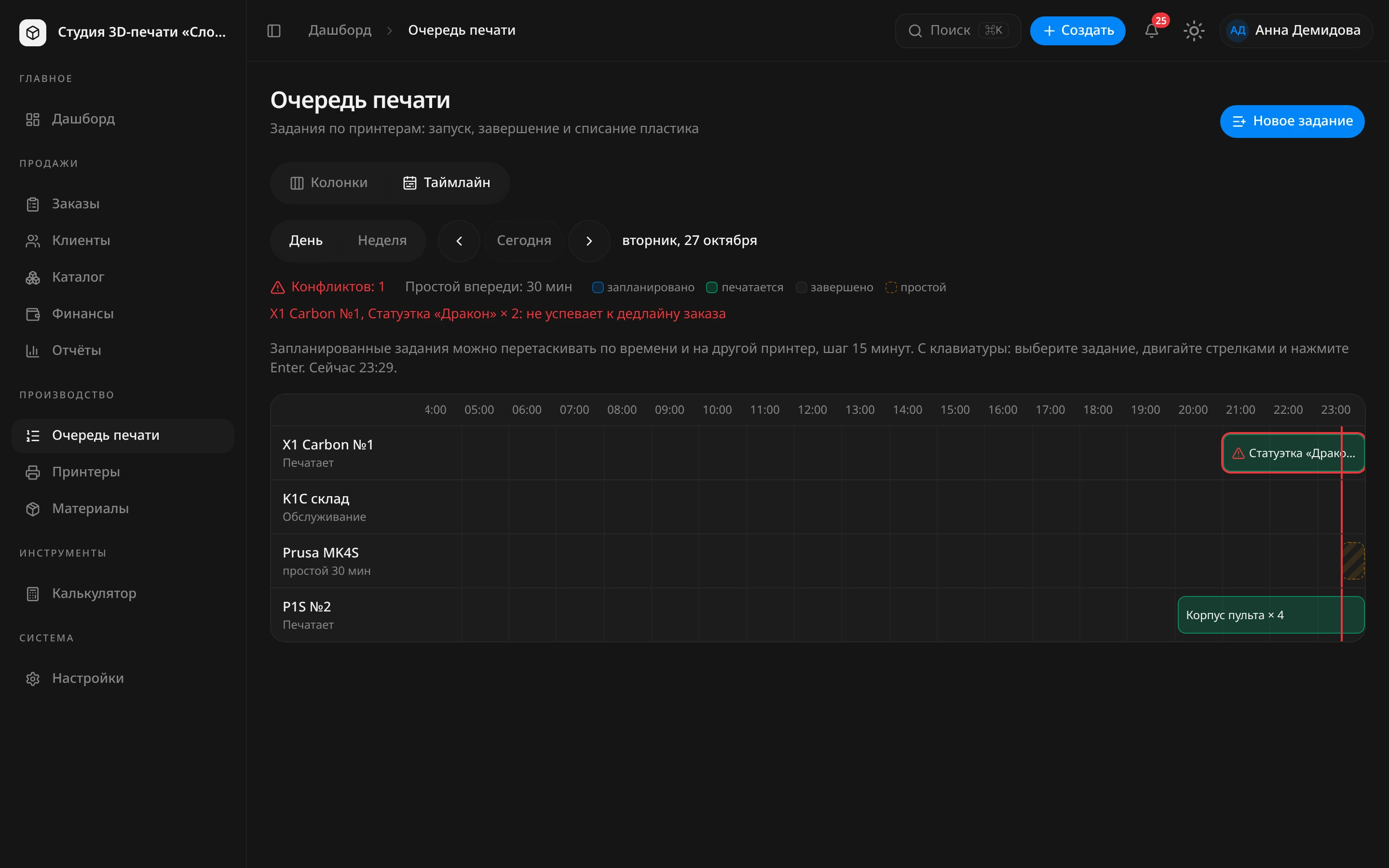Open the Дашборд sidebar item
The image size is (1389, 868).
point(123,119)
